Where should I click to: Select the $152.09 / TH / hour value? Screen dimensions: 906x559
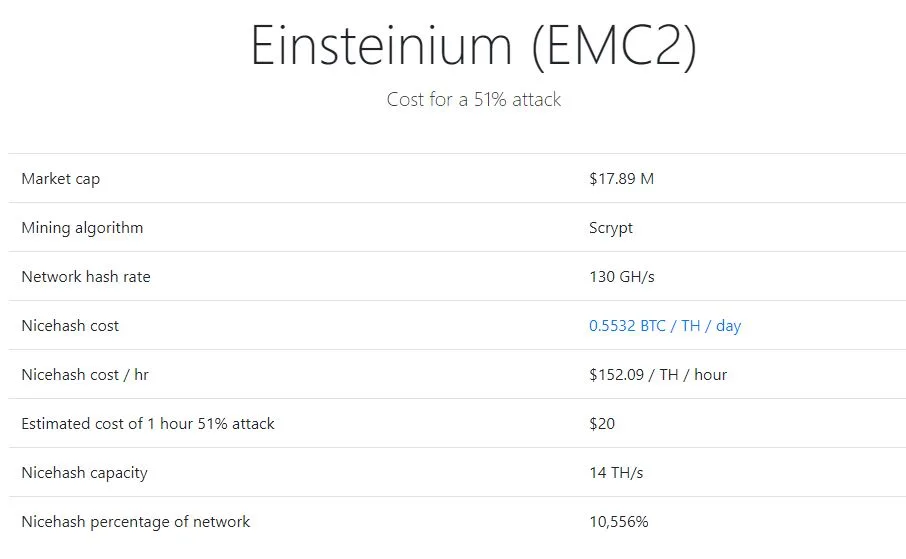[x=658, y=375]
